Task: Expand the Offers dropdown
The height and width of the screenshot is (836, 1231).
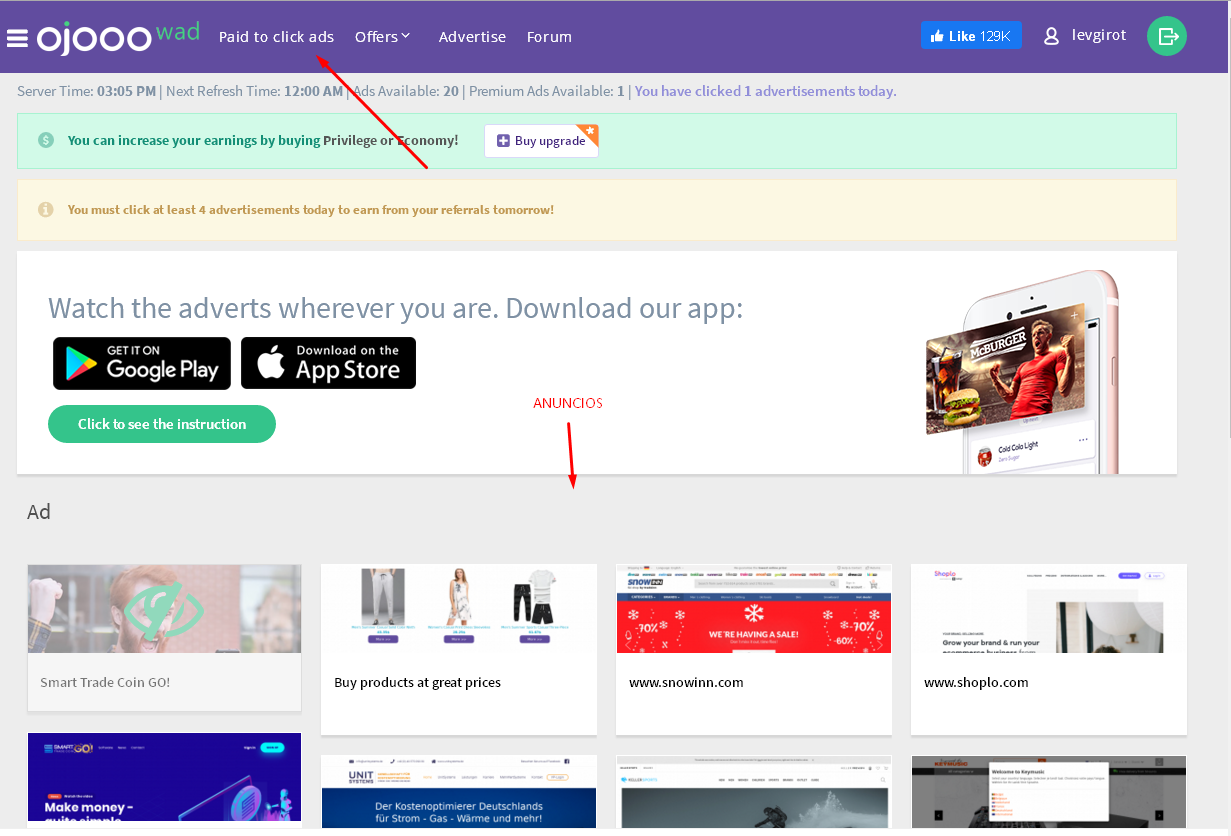Action: click(x=382, y=37)
